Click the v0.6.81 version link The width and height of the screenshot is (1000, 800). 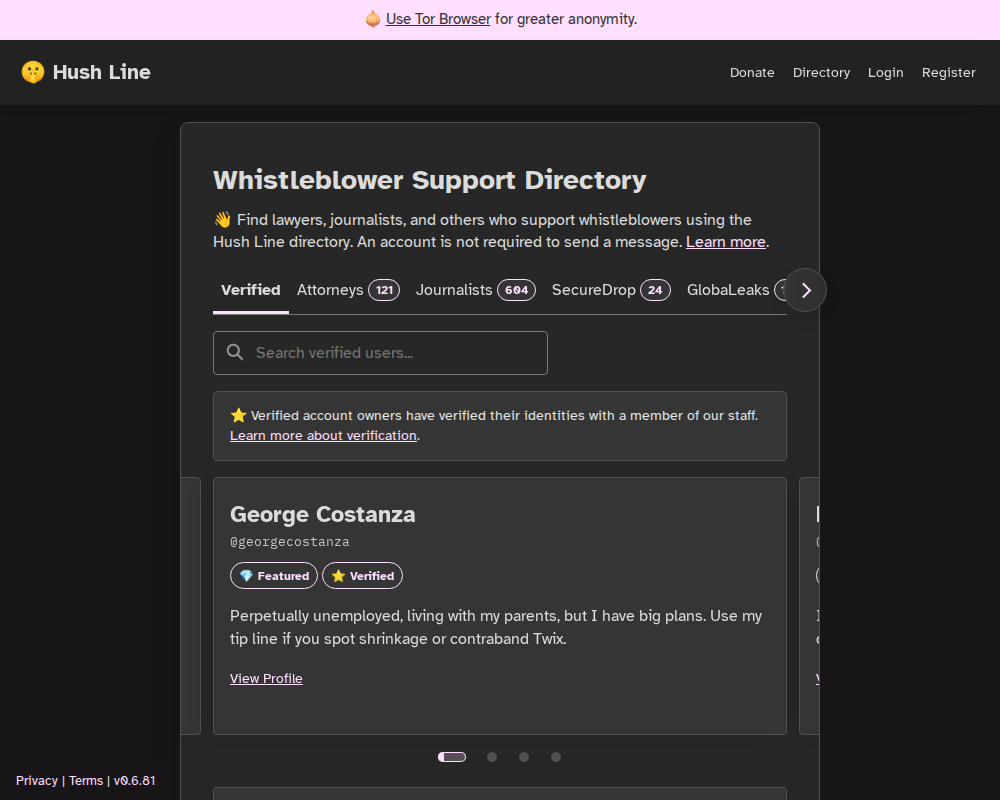coord(135,781)
